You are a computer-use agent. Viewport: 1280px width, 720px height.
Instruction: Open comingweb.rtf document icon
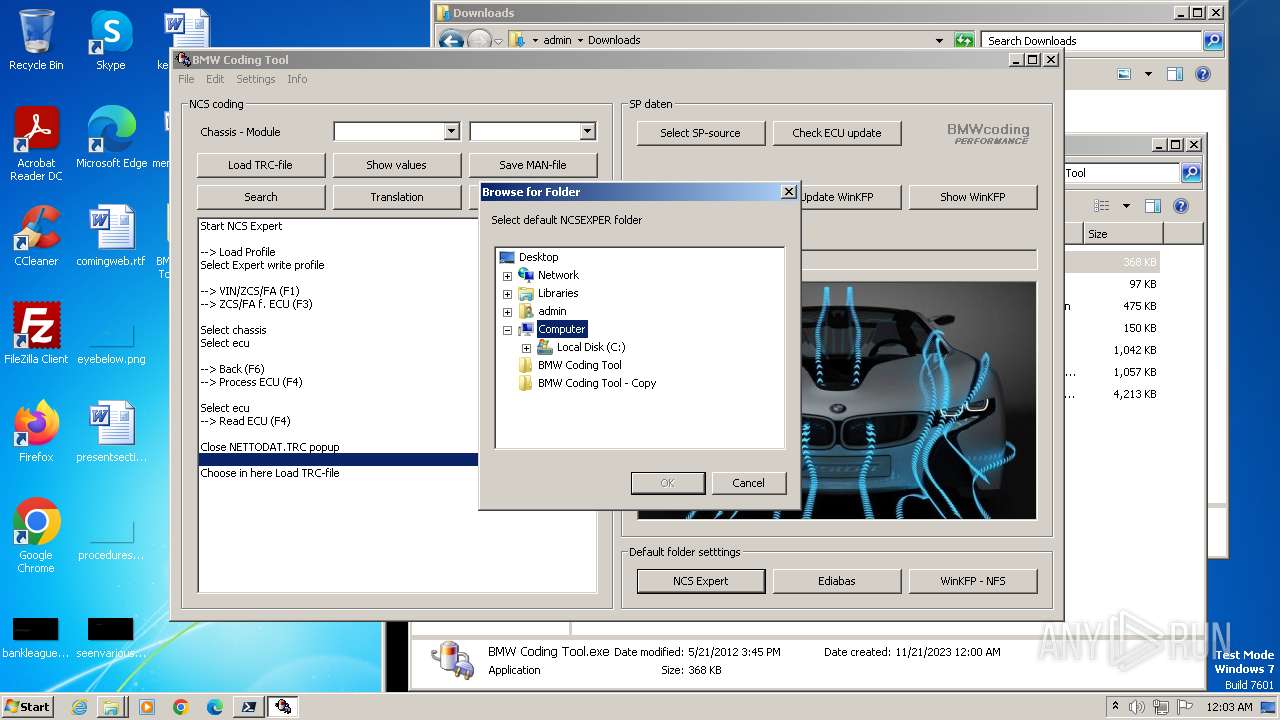coord(111,236)
